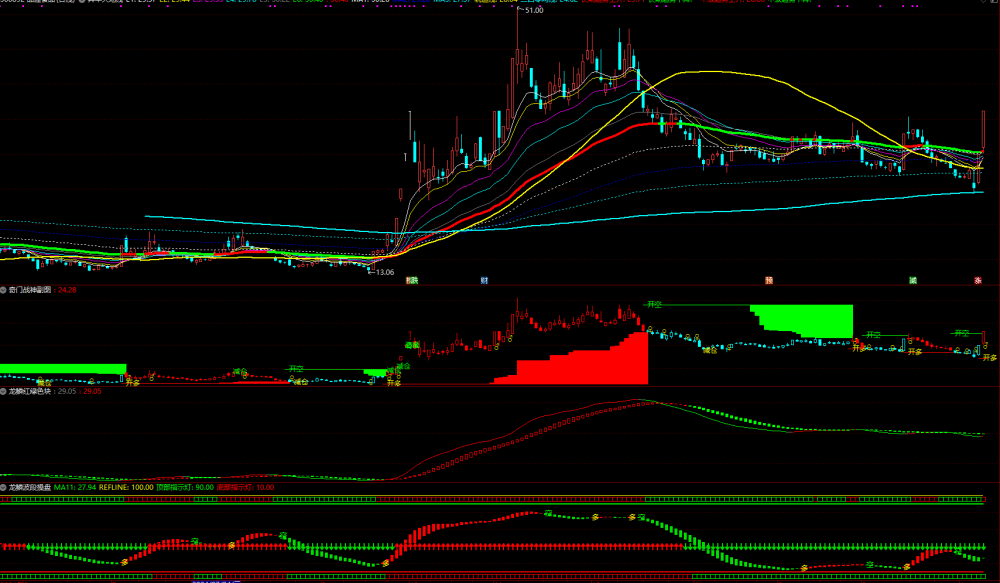Open the 龙麟波段操盘 indicator dropdown arrow
The image size is (1000, 583).
point(3,487)
